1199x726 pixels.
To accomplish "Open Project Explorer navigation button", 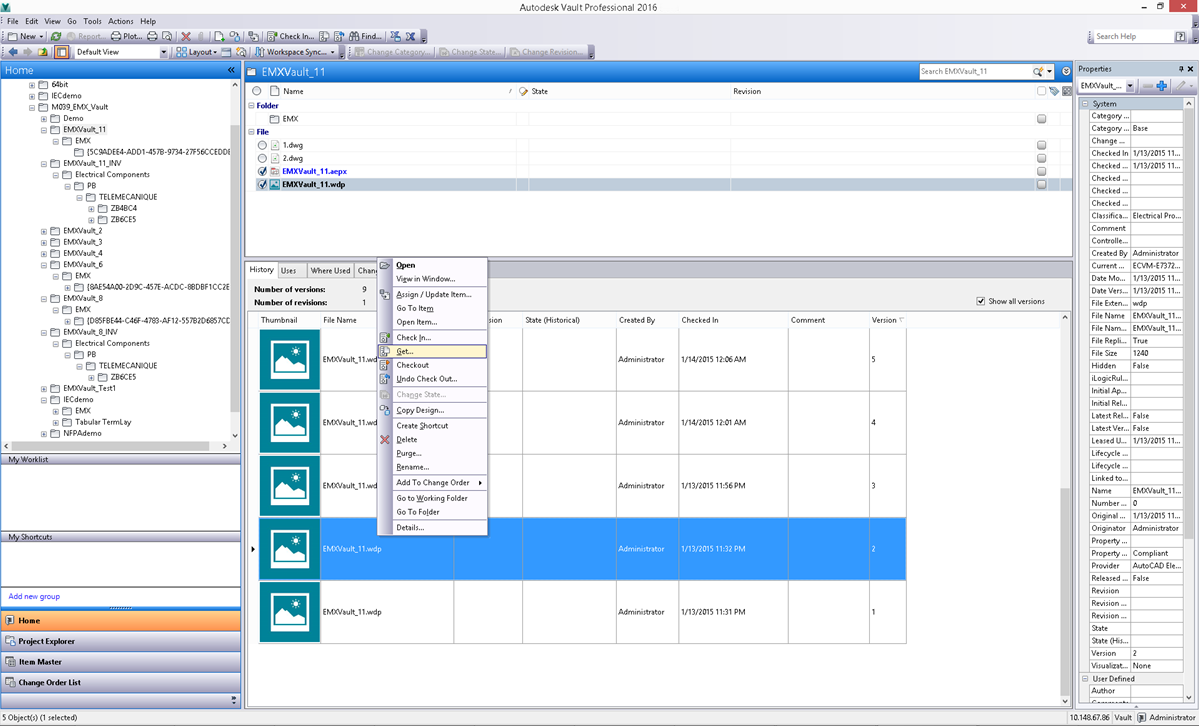I will [x=121, y=641].
